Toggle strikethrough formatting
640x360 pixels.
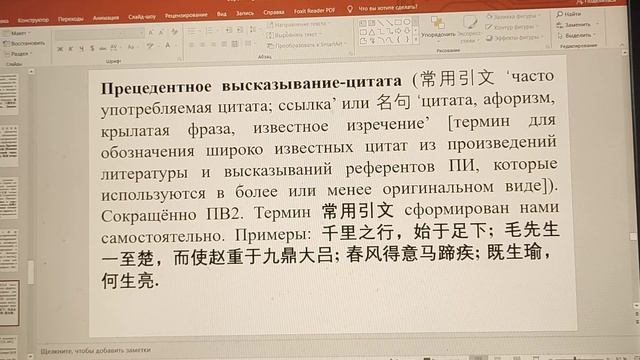tap(103, 48)
